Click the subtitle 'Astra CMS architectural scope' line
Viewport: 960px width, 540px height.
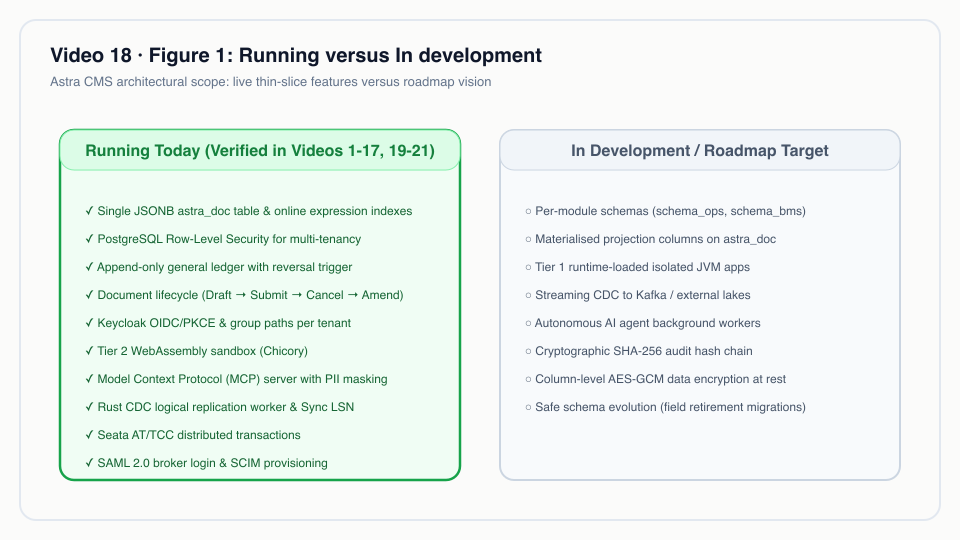click(271, 82)
